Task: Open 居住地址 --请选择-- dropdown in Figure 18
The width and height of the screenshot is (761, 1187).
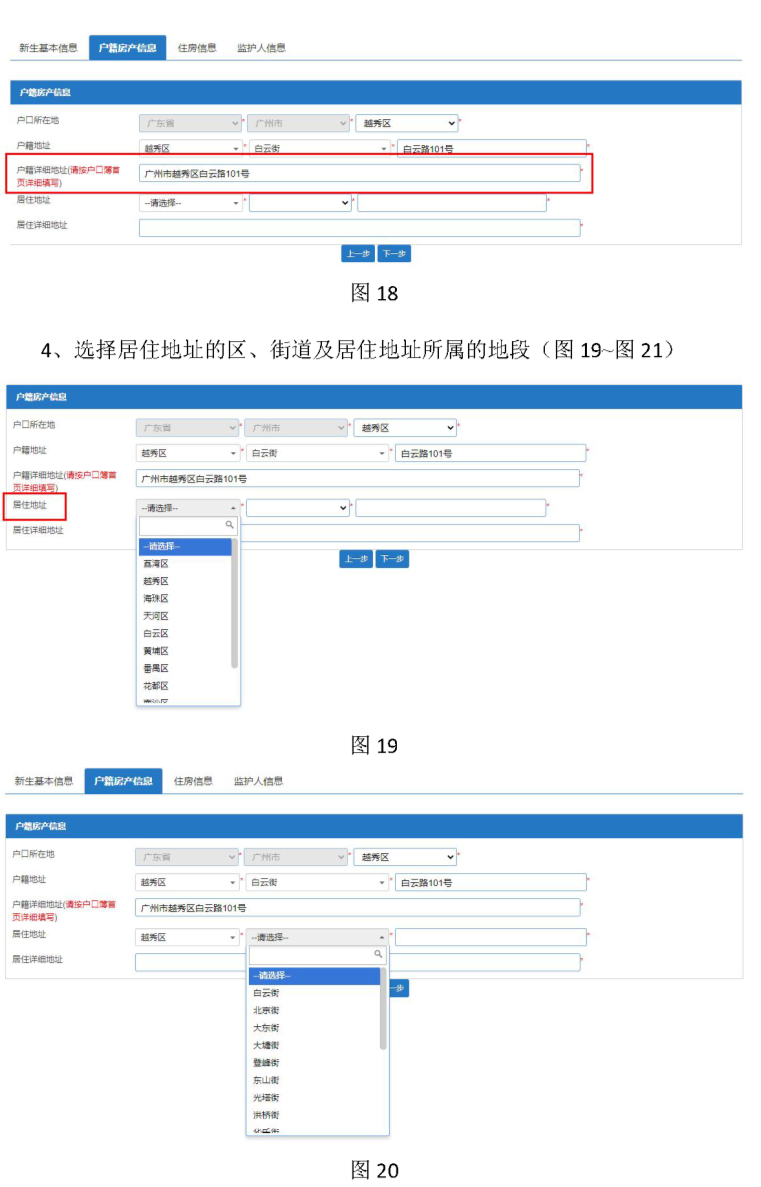Action: [191, 203]
